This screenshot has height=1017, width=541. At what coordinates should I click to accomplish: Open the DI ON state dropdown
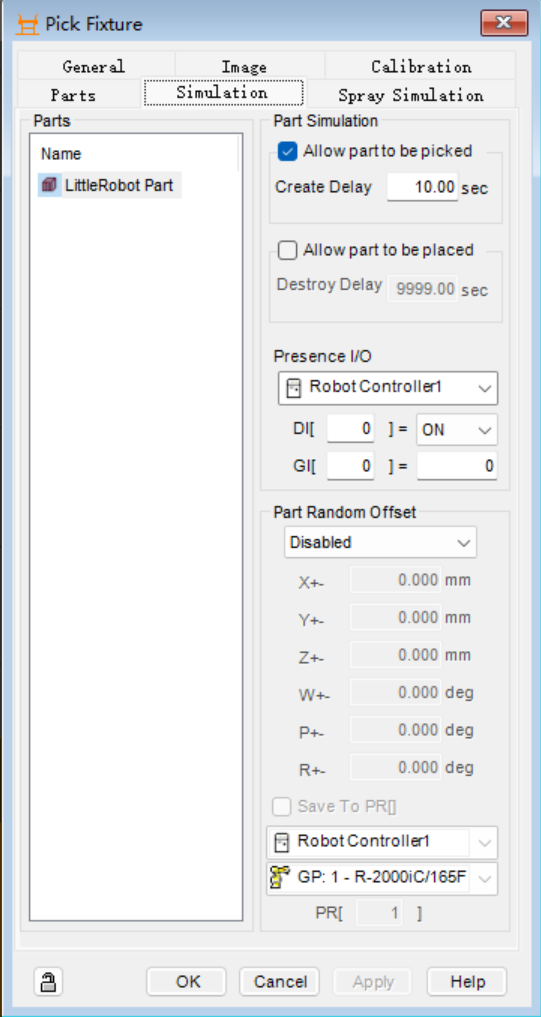457,429
